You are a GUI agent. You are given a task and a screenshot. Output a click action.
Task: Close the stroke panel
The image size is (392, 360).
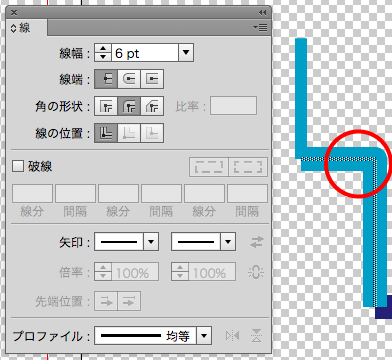(x=14, y=12)
